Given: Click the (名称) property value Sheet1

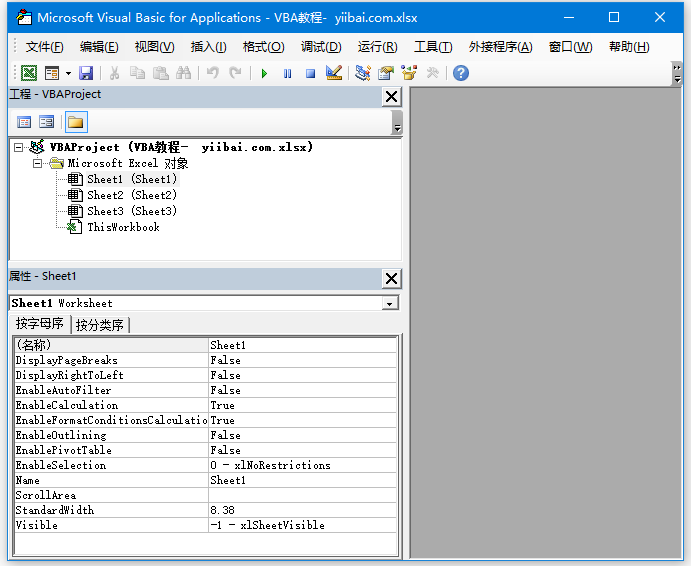Looking at the screenshot, I should 302,345.
